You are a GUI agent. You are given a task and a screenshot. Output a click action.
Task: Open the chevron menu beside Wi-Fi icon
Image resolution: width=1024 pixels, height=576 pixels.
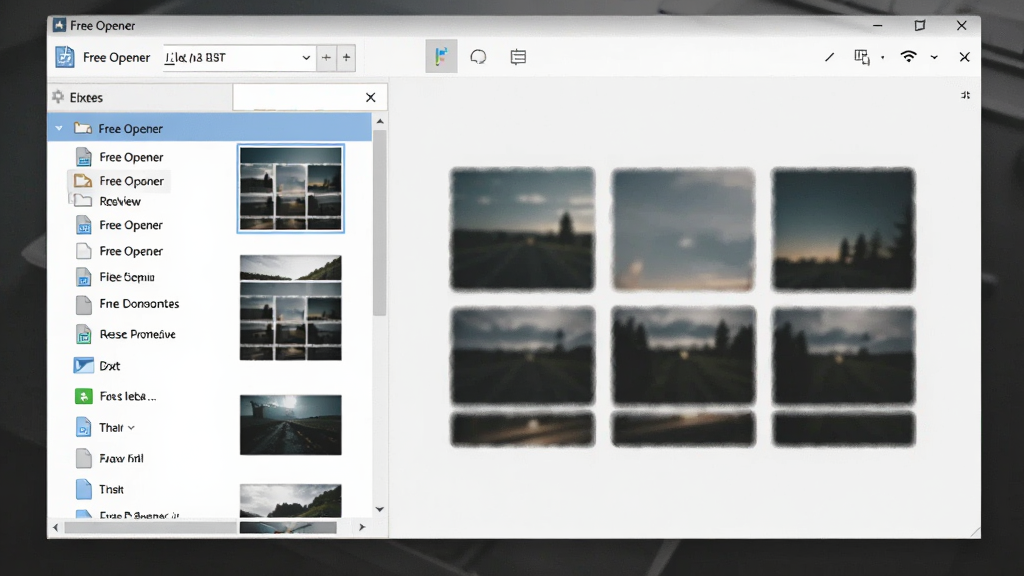point(935,57)
